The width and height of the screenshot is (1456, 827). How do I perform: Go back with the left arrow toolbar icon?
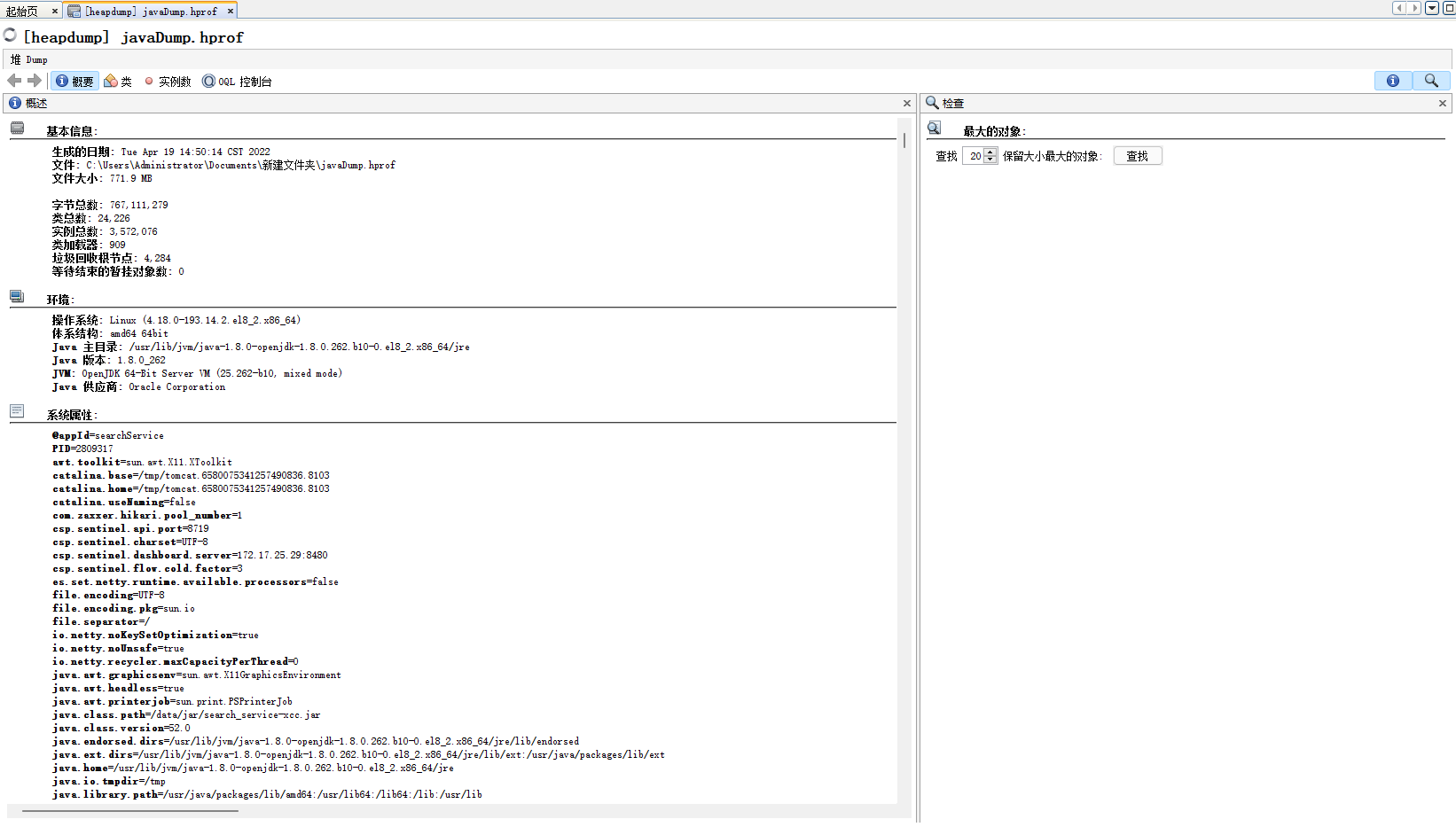click(14, 81)
